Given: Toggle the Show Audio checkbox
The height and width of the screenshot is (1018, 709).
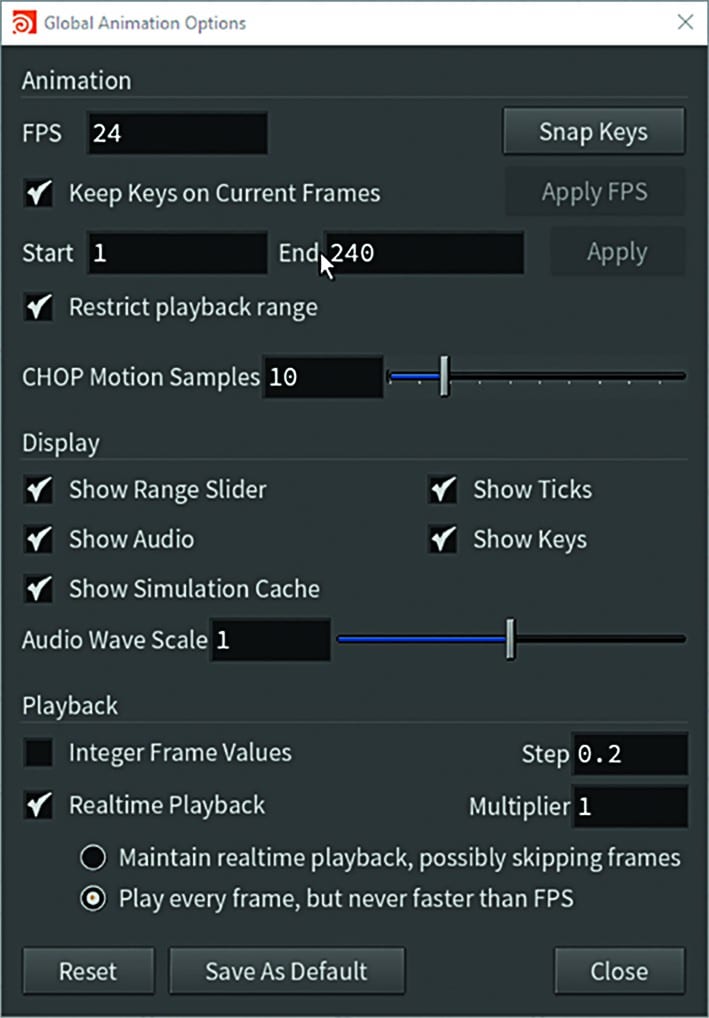Looking at the screenshot, I should point(38,539).
